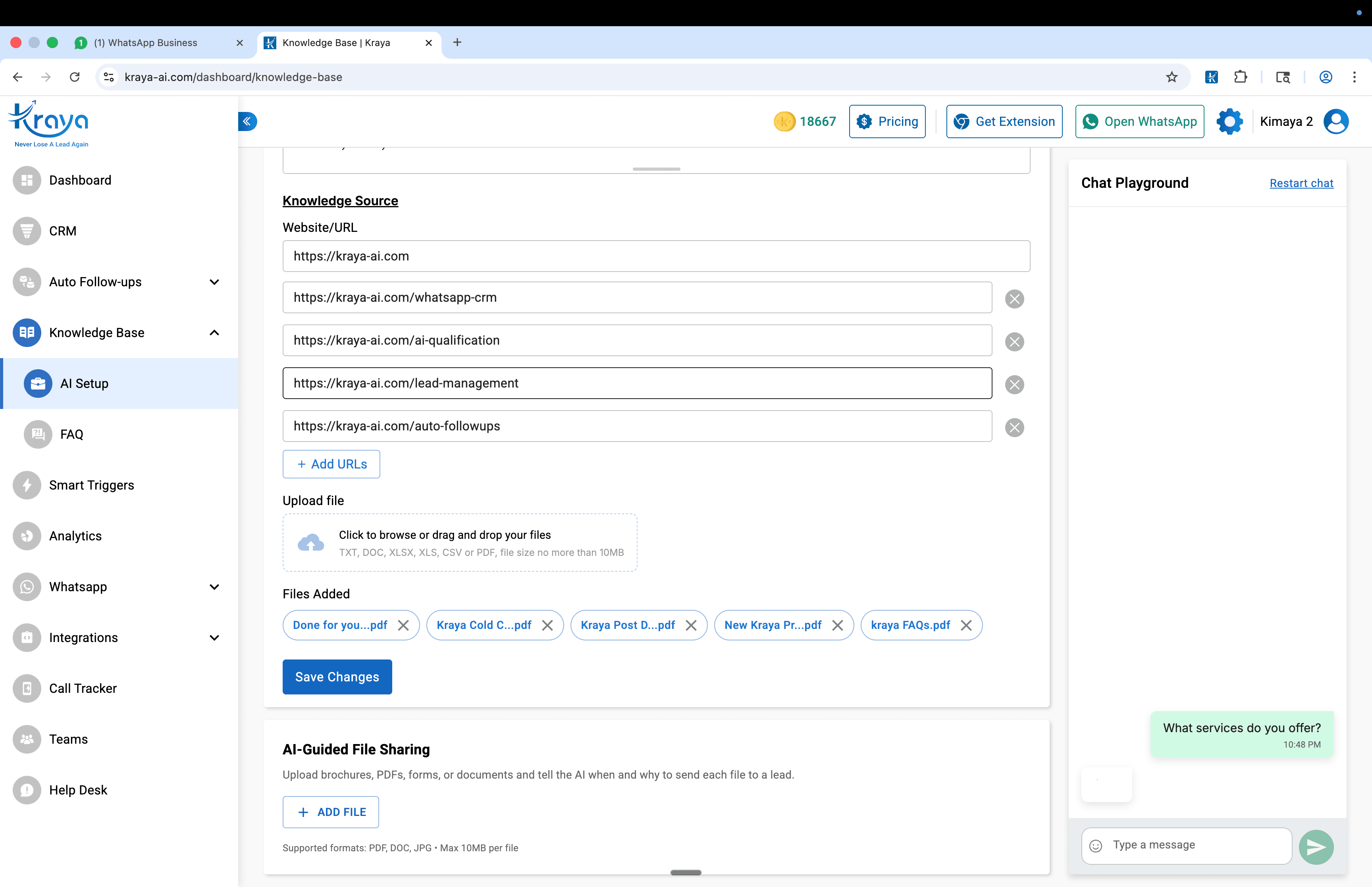Open the Smart Triggers menu item

click(119, 485)
